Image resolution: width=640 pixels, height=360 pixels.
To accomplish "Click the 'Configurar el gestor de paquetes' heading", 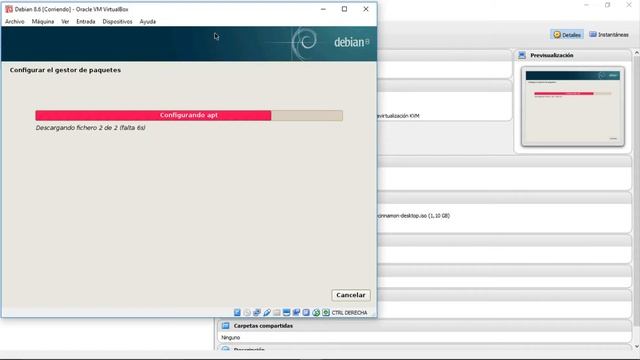I will click(x=65, y=70).
